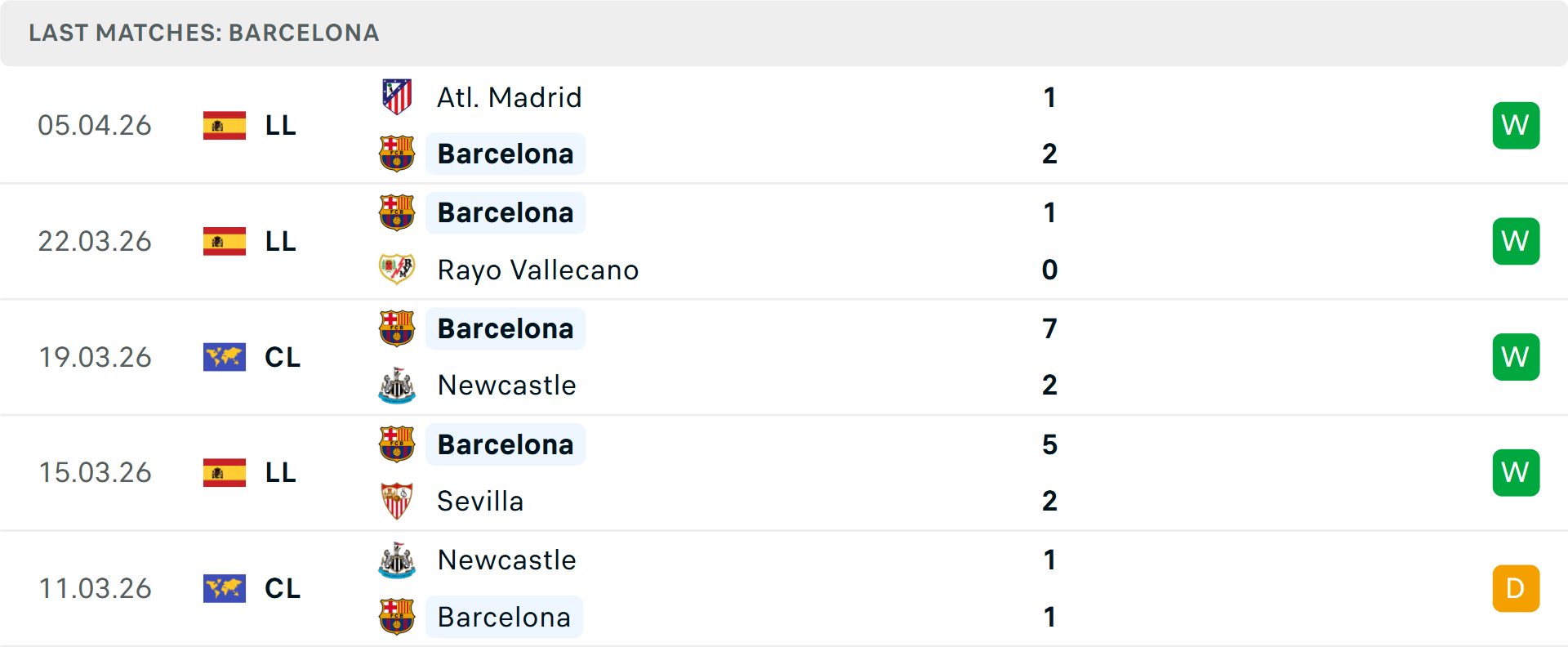Expand the Barcelona vs Rayo Vallecano match row
Image resolution: width=1568 pixels, height=647 pixels.
tap(784, 241)
